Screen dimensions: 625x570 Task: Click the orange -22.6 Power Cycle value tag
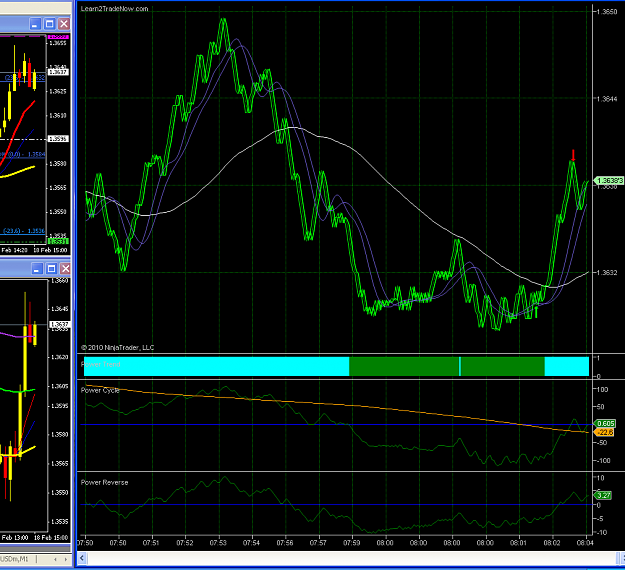pos(604,432)
